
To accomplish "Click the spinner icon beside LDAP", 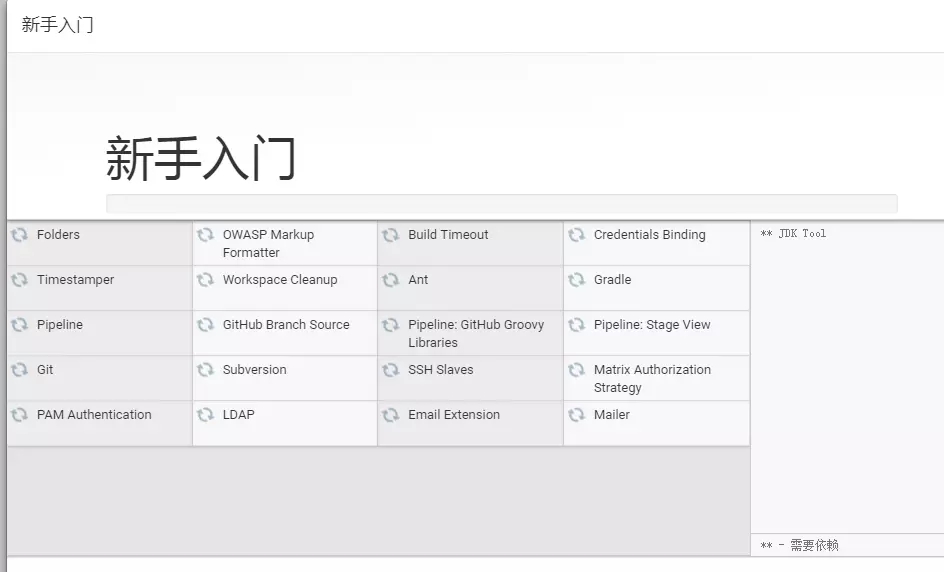I will point(205,415).
